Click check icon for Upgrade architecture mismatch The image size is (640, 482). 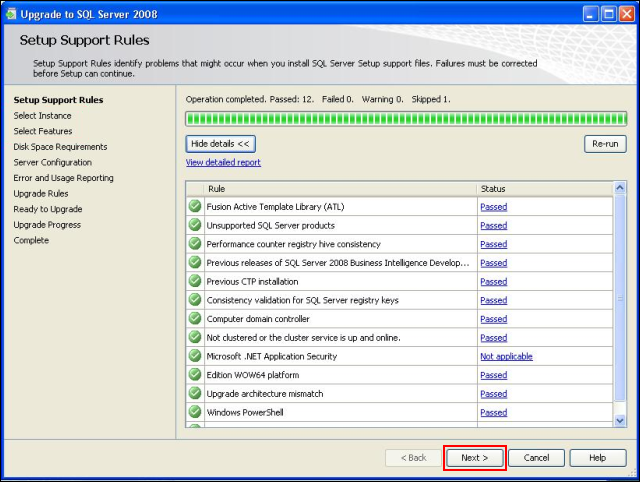(x=195, y=394)
